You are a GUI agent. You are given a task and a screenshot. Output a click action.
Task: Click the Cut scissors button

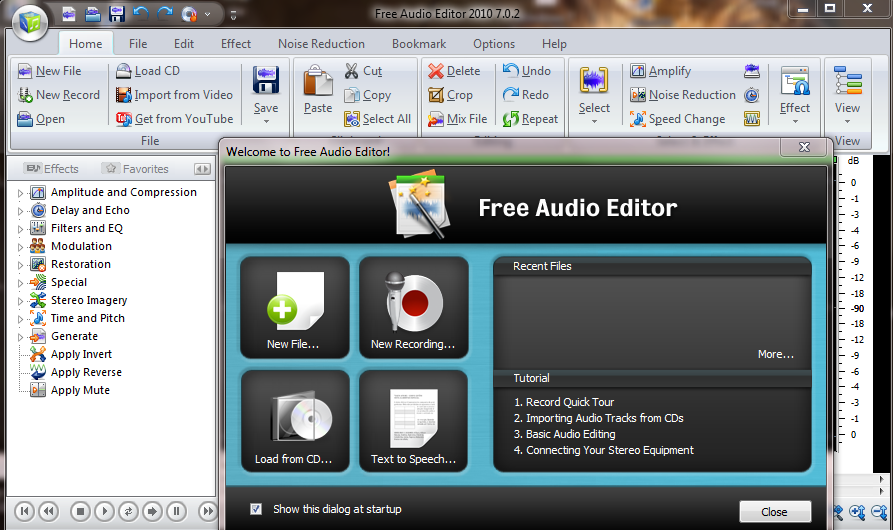[363, 71]
